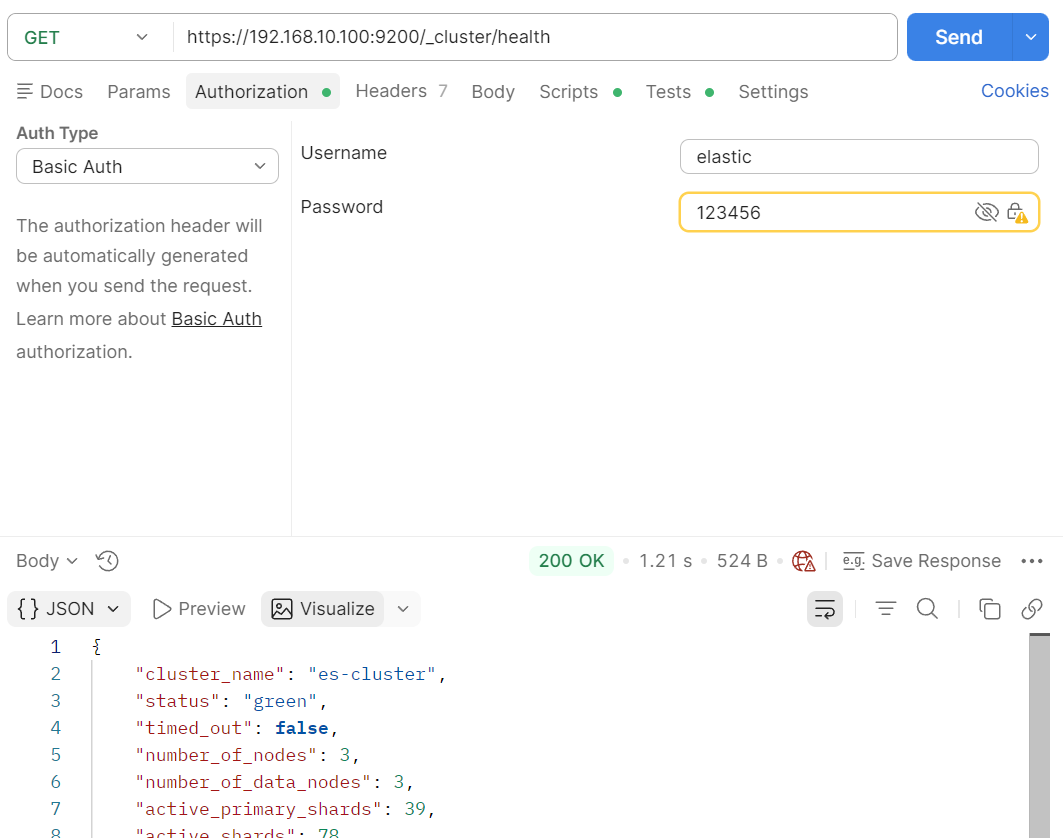1063x838 pixels.
Task: Toggle password visibility eye icon
Action: click(x=986, y=212)
